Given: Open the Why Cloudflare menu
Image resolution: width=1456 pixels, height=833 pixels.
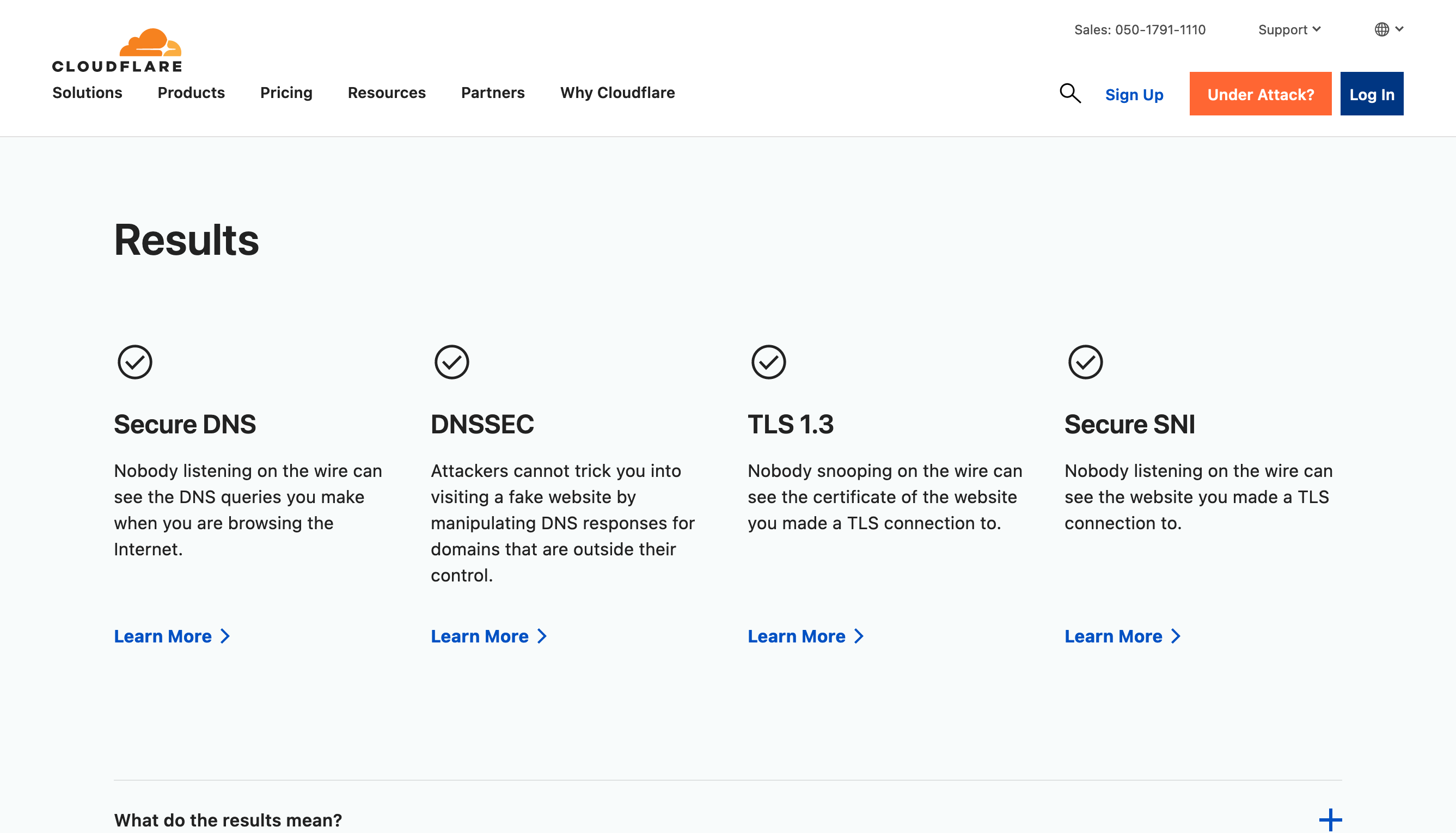Looking at the screenshot, I should [617, 93].
